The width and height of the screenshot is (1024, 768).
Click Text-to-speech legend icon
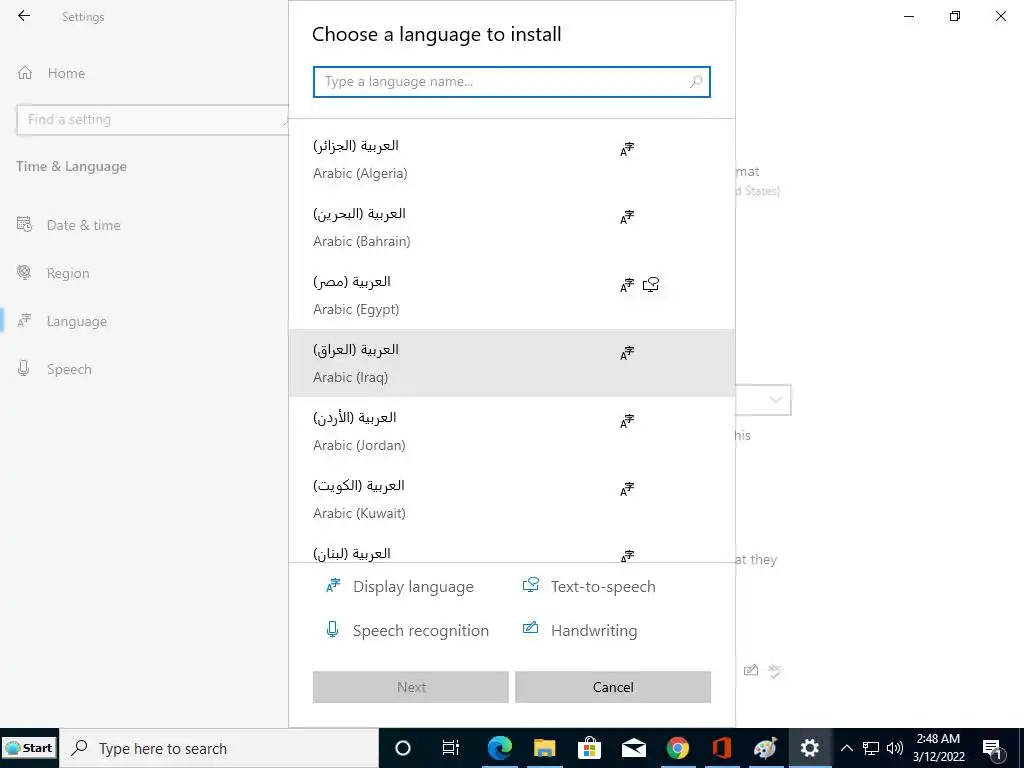[x=531, y=584]
